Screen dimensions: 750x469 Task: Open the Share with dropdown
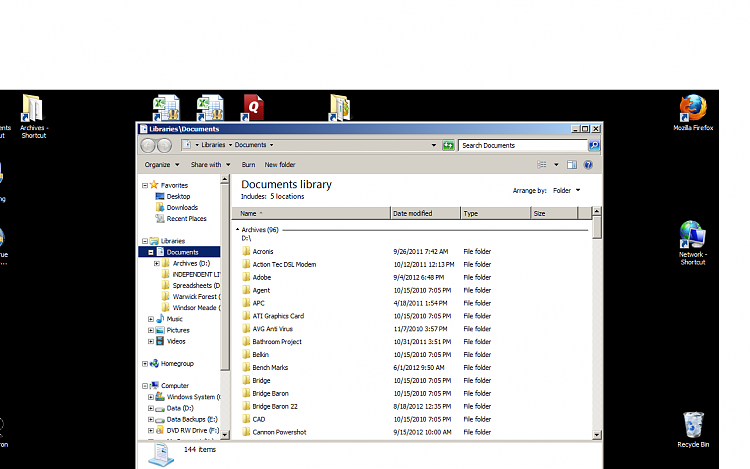pyautogui.click(x=210, y=164)
